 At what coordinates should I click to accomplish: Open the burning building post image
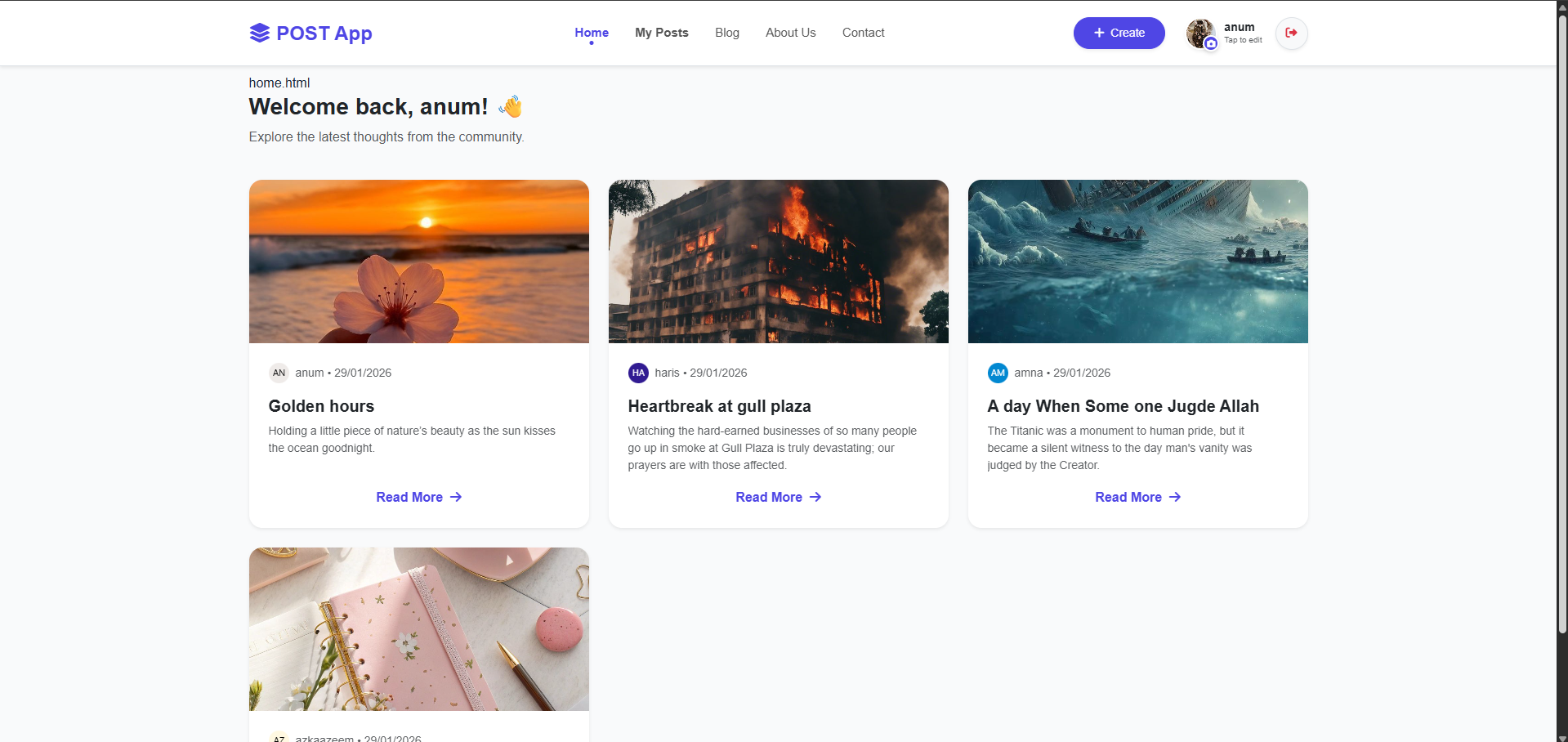(778, 261)
